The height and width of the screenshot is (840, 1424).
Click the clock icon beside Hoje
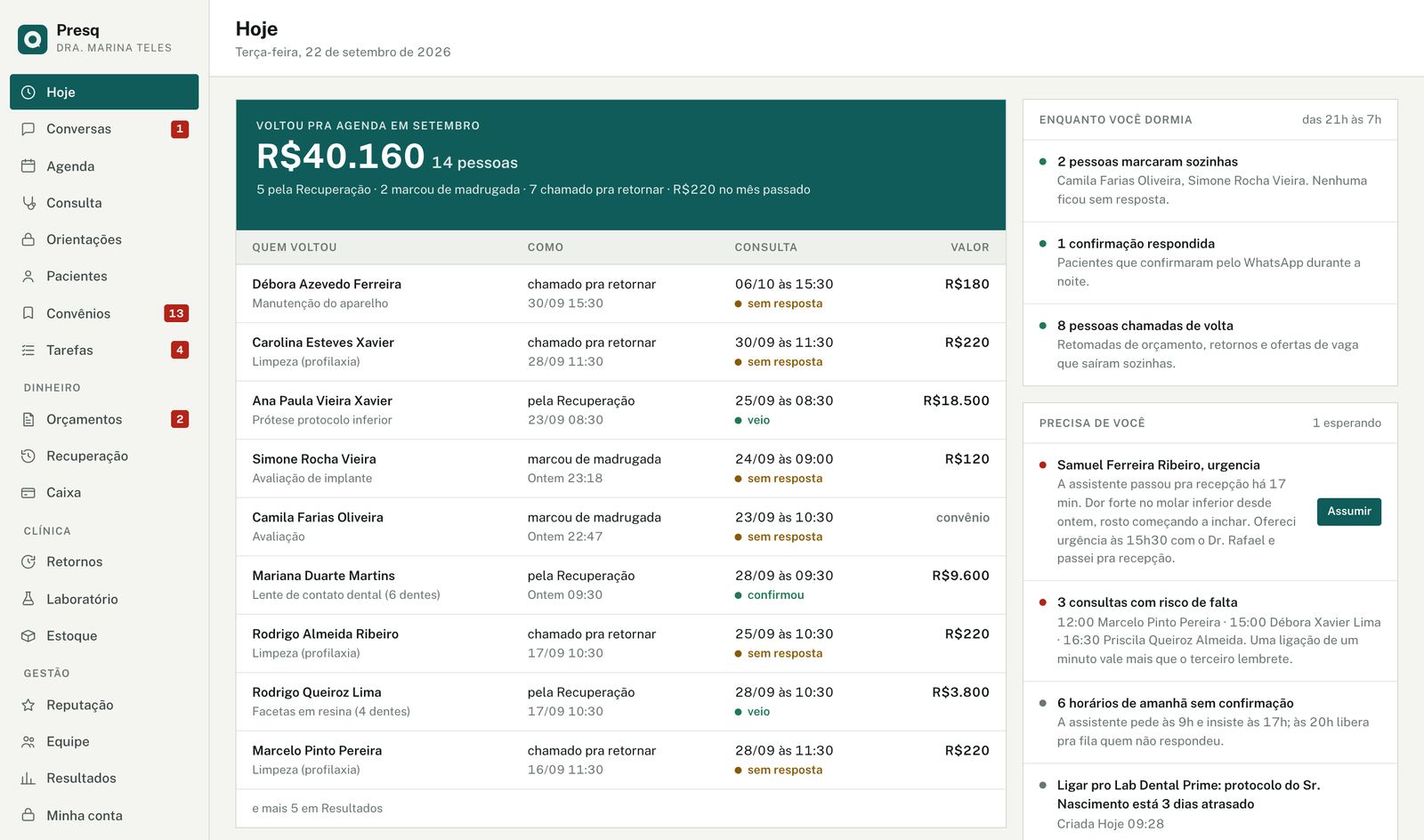(28, 93)
